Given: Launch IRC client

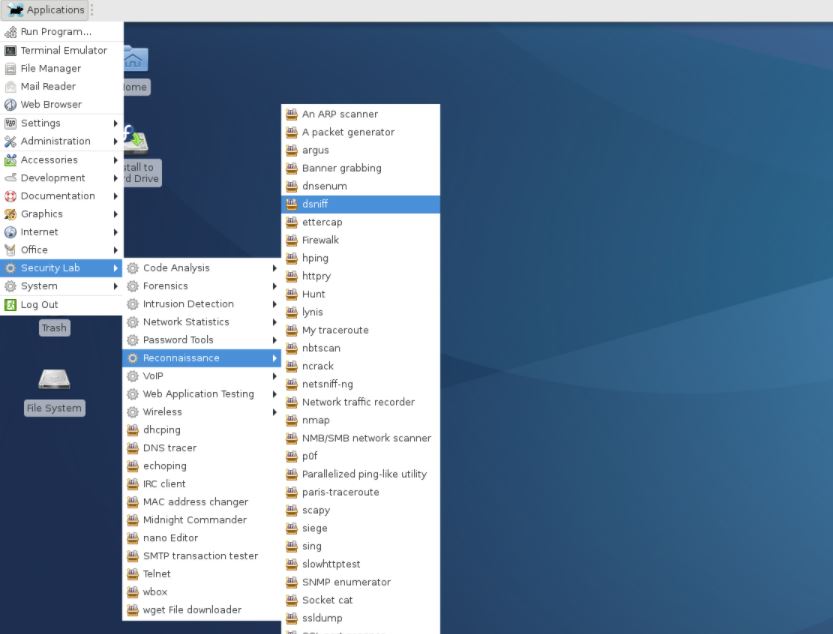Looking at the screenshot, I should [202, 484].
